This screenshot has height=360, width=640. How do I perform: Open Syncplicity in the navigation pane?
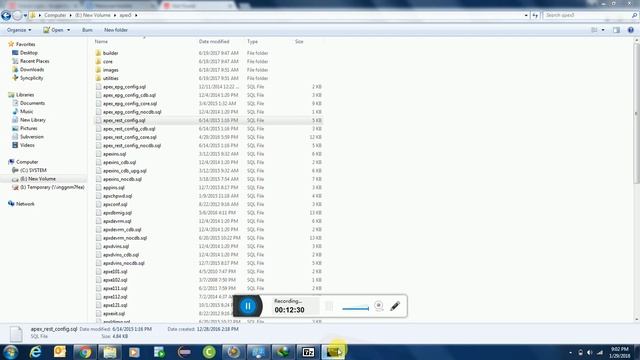coord(31,78)
